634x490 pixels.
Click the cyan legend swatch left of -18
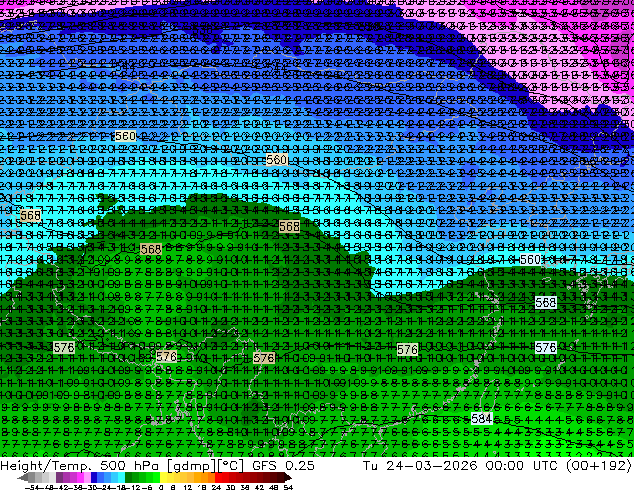tap(121, 478)
